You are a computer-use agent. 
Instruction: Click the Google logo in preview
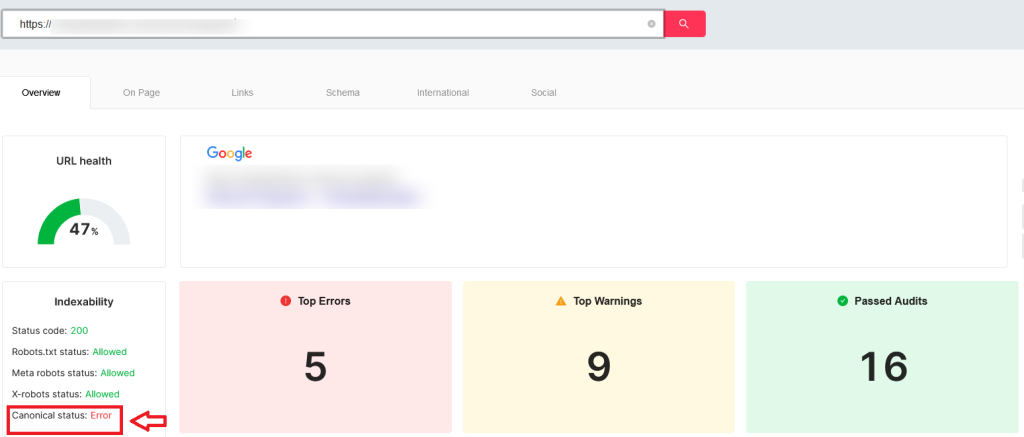click(229, 153)
